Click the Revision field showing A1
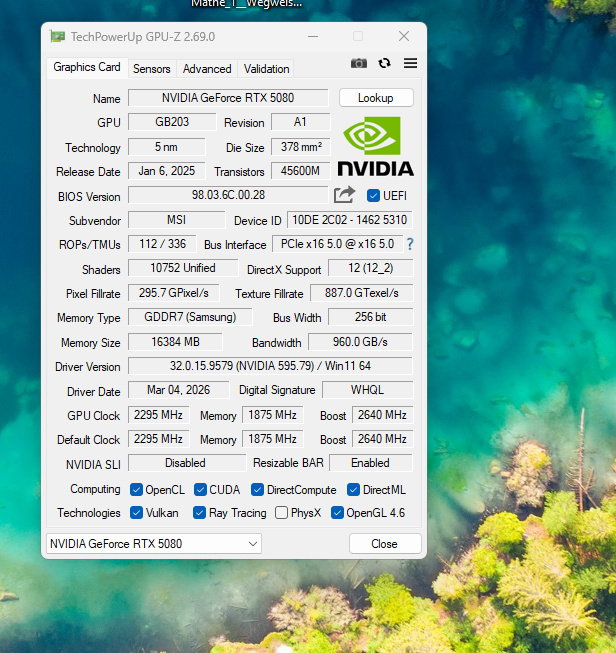This screenshot has width=616, height=653. [300, 122]
